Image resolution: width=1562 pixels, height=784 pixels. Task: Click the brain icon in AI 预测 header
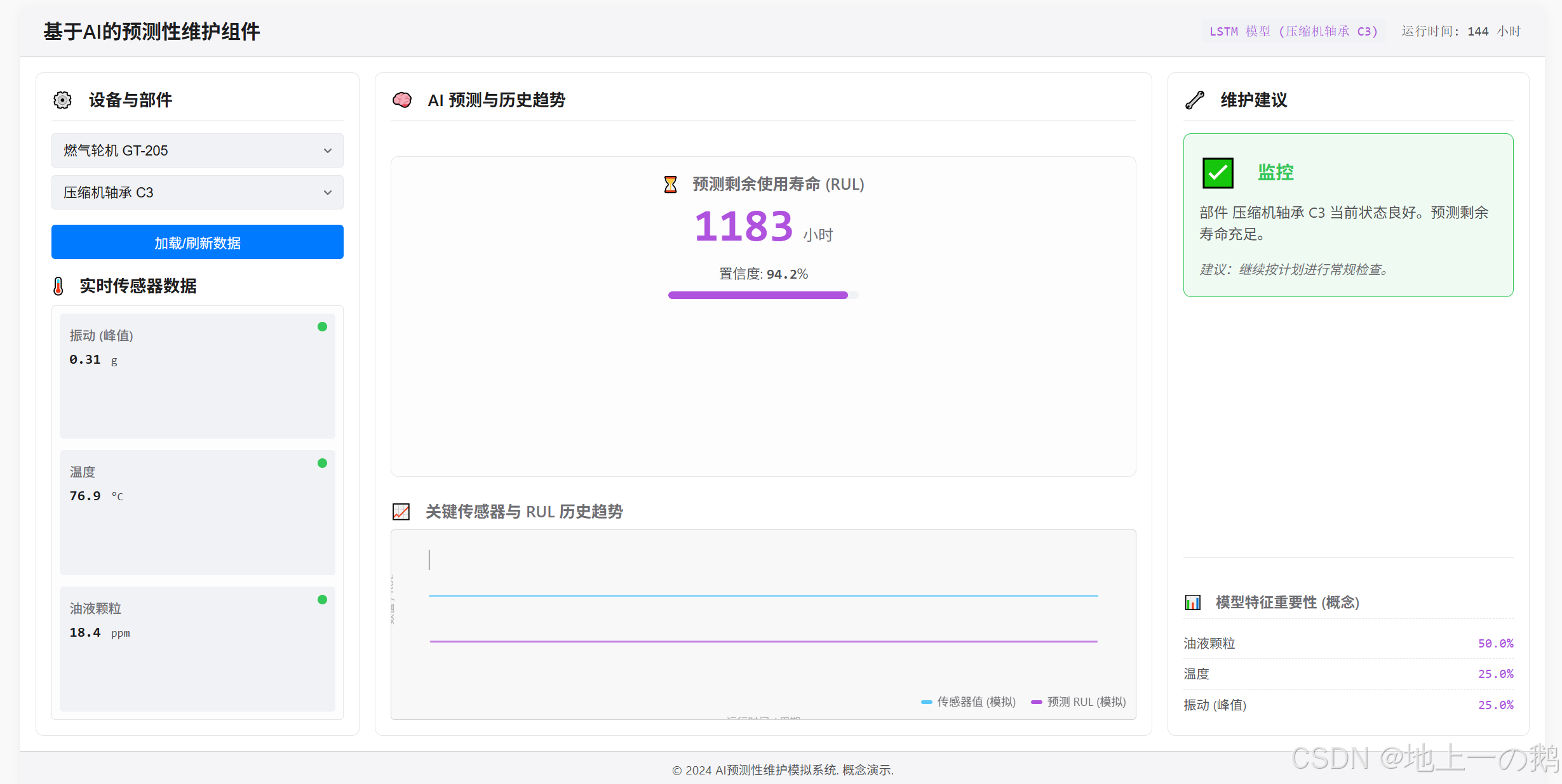402,100
